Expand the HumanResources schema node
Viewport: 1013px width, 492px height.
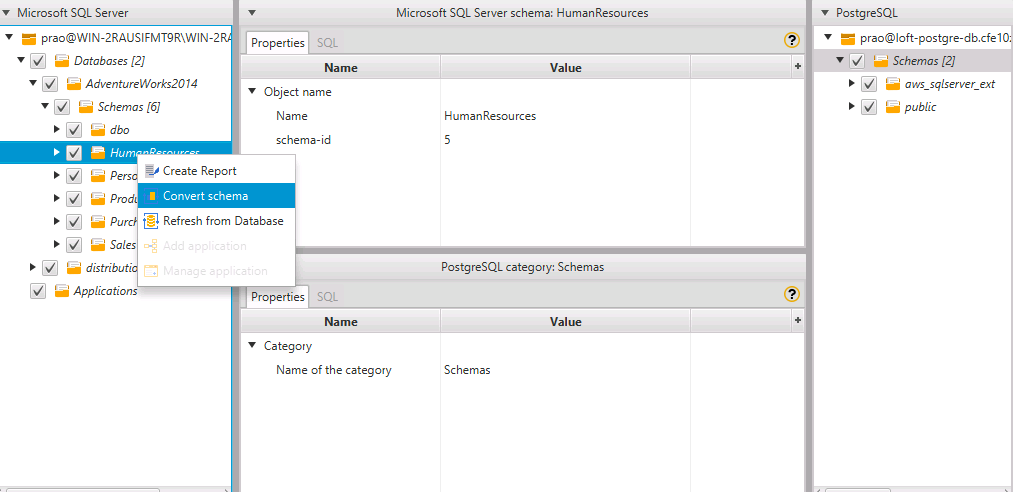(x=57, y=152)
